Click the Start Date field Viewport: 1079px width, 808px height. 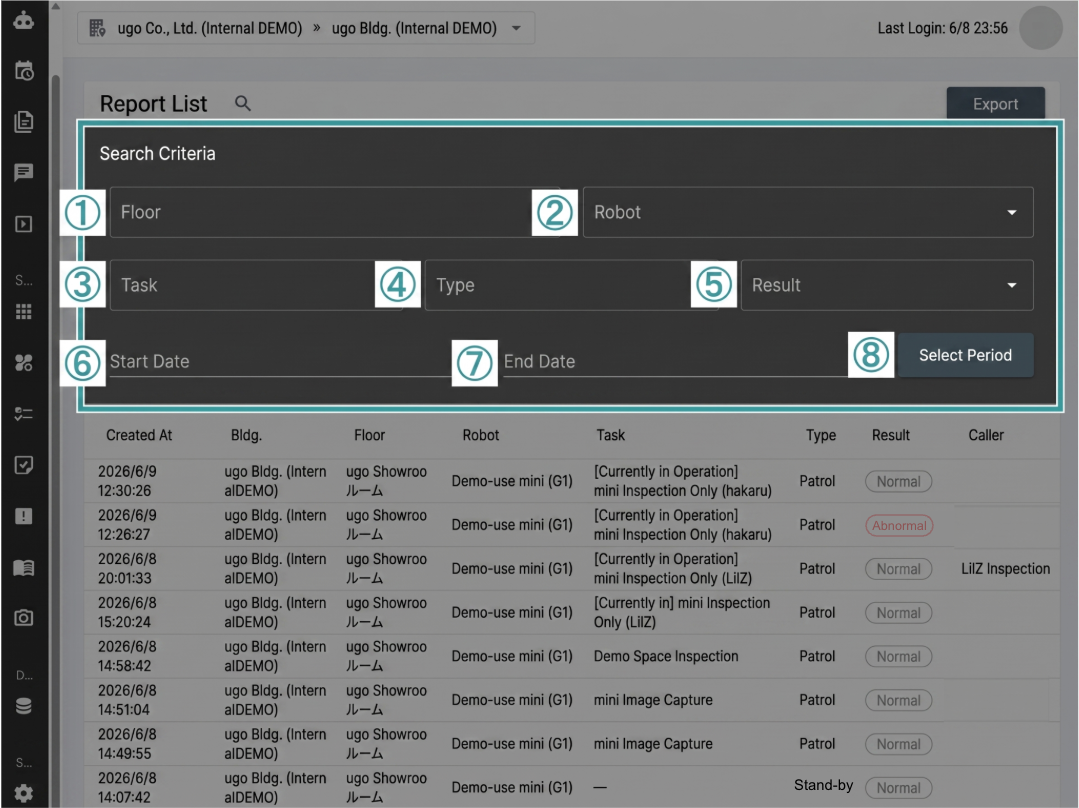coord(279,361)
